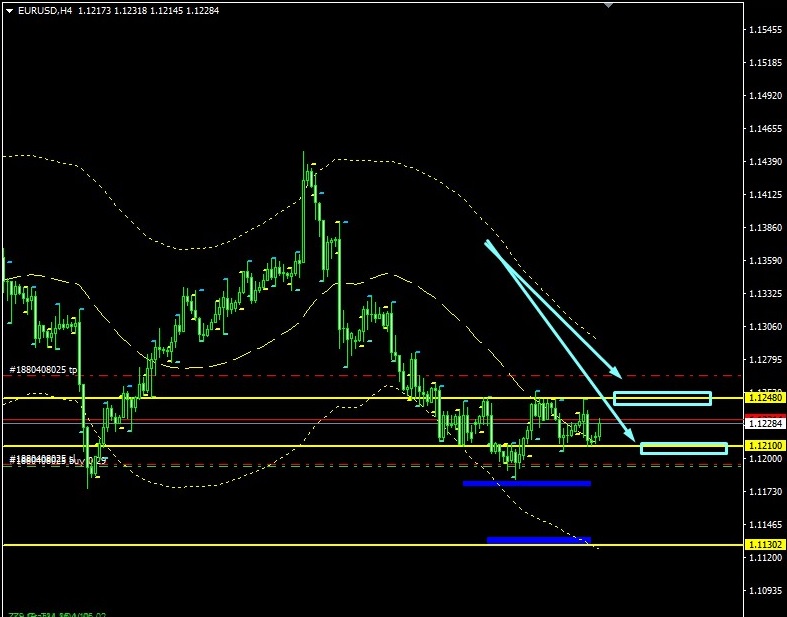The width and height of the screenshot is (787, 617).
Task: Click the lower cyan arrow's arrowhead
Action: click(632, 436)
